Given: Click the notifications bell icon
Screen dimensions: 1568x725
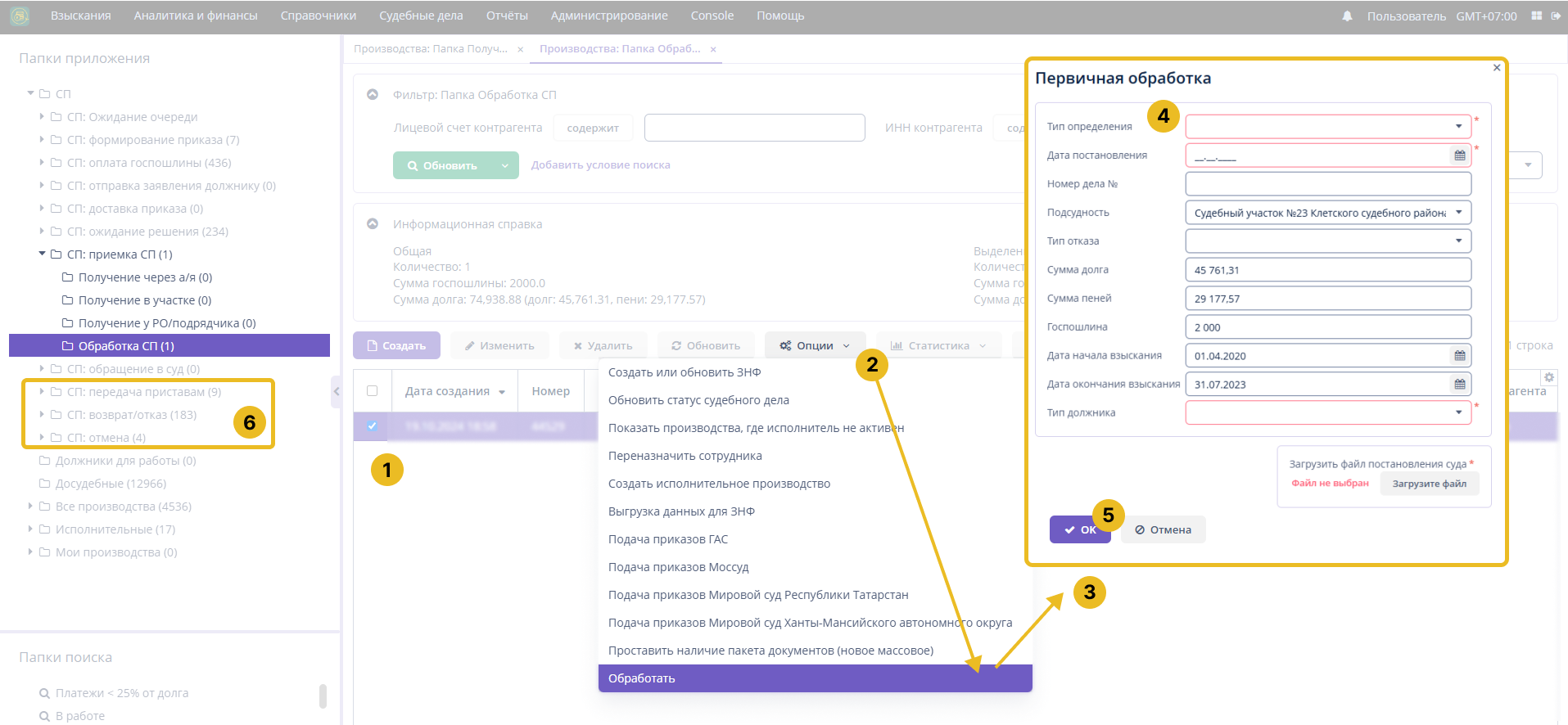Looking at the screenshot, I should [x=1347, y=16].
